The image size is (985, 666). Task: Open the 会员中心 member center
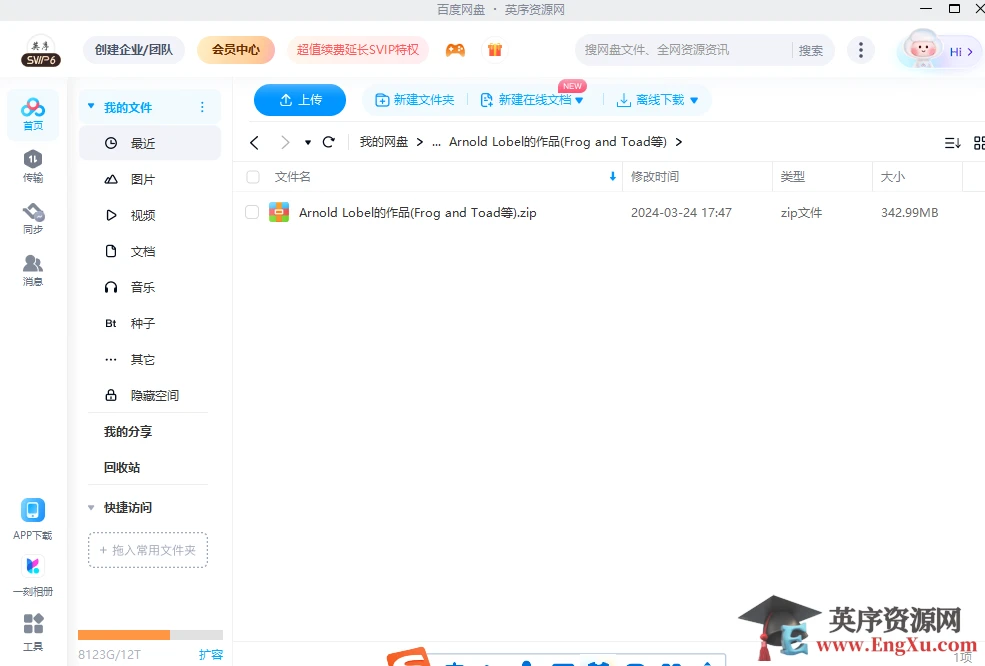click(236, 50)
